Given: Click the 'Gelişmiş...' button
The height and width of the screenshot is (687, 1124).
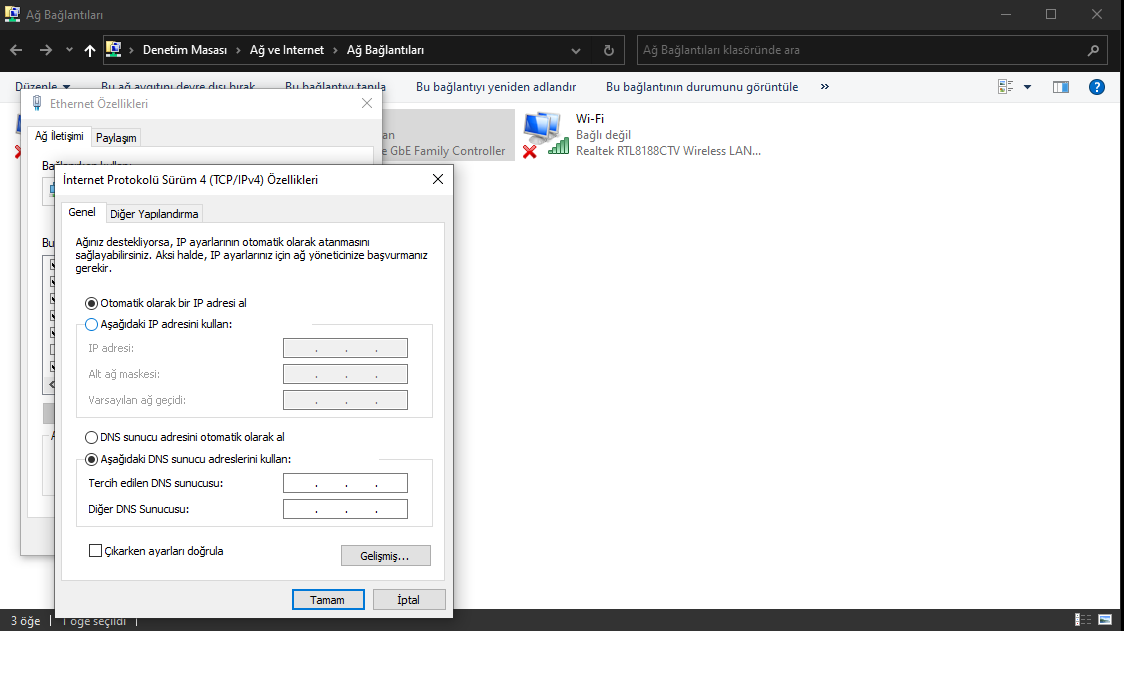Looking at the screenshot, I should click(386, 555).
